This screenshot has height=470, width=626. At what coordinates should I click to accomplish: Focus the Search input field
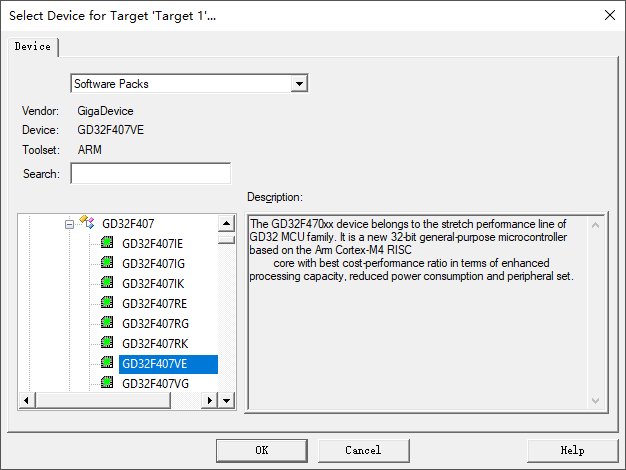point(151,173)
